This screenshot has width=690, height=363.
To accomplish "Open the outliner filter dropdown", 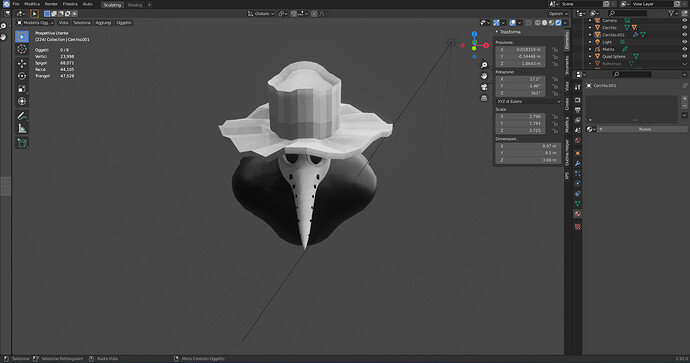I will point(673,14).
